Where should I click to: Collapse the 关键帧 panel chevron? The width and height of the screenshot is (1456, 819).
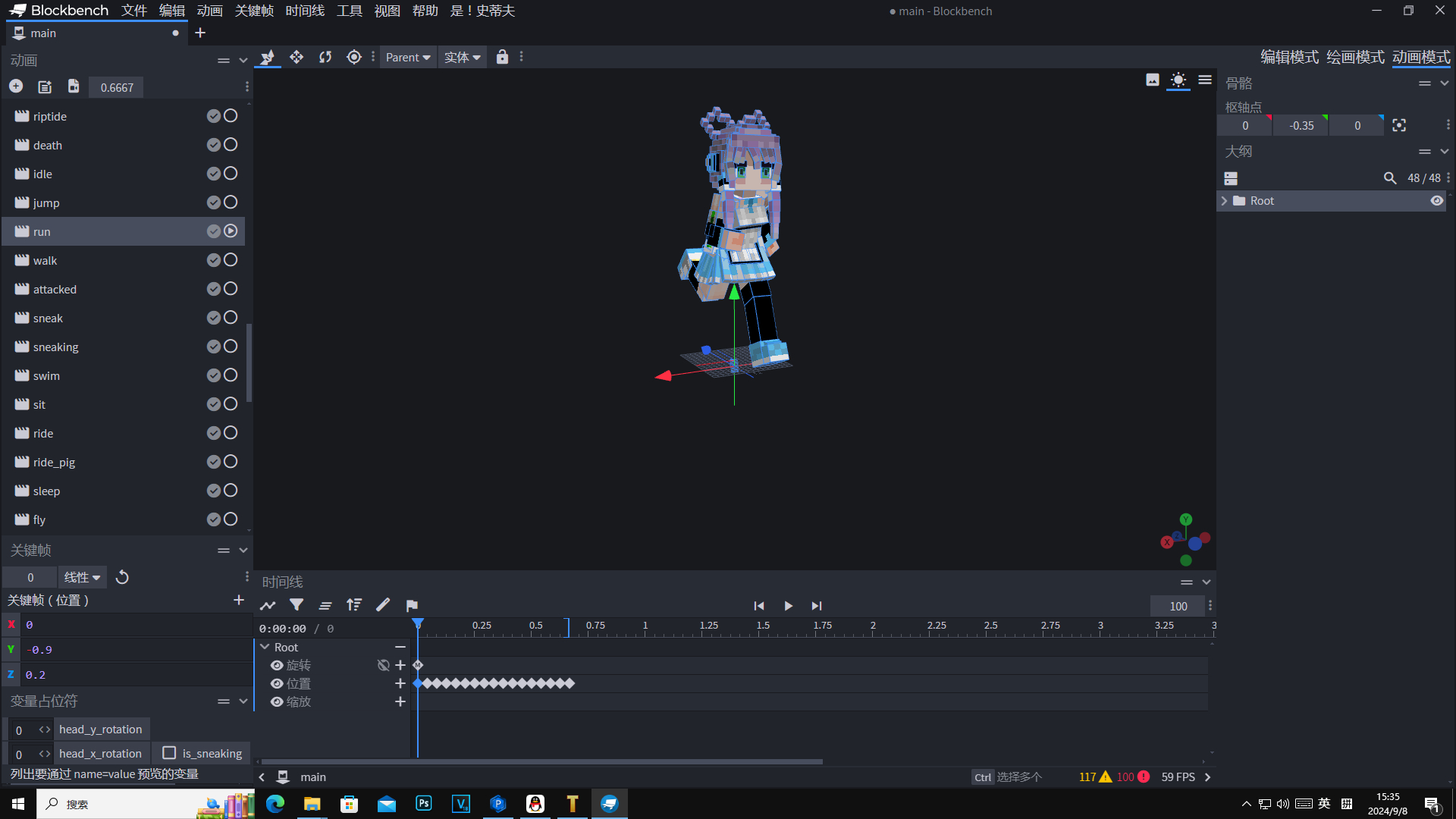pyautogui.click(x=243, y=550)
